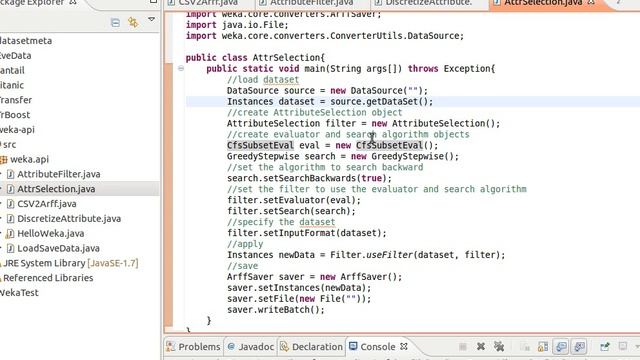Click the Javadoc tab @ icon

[x=231, y=347]
